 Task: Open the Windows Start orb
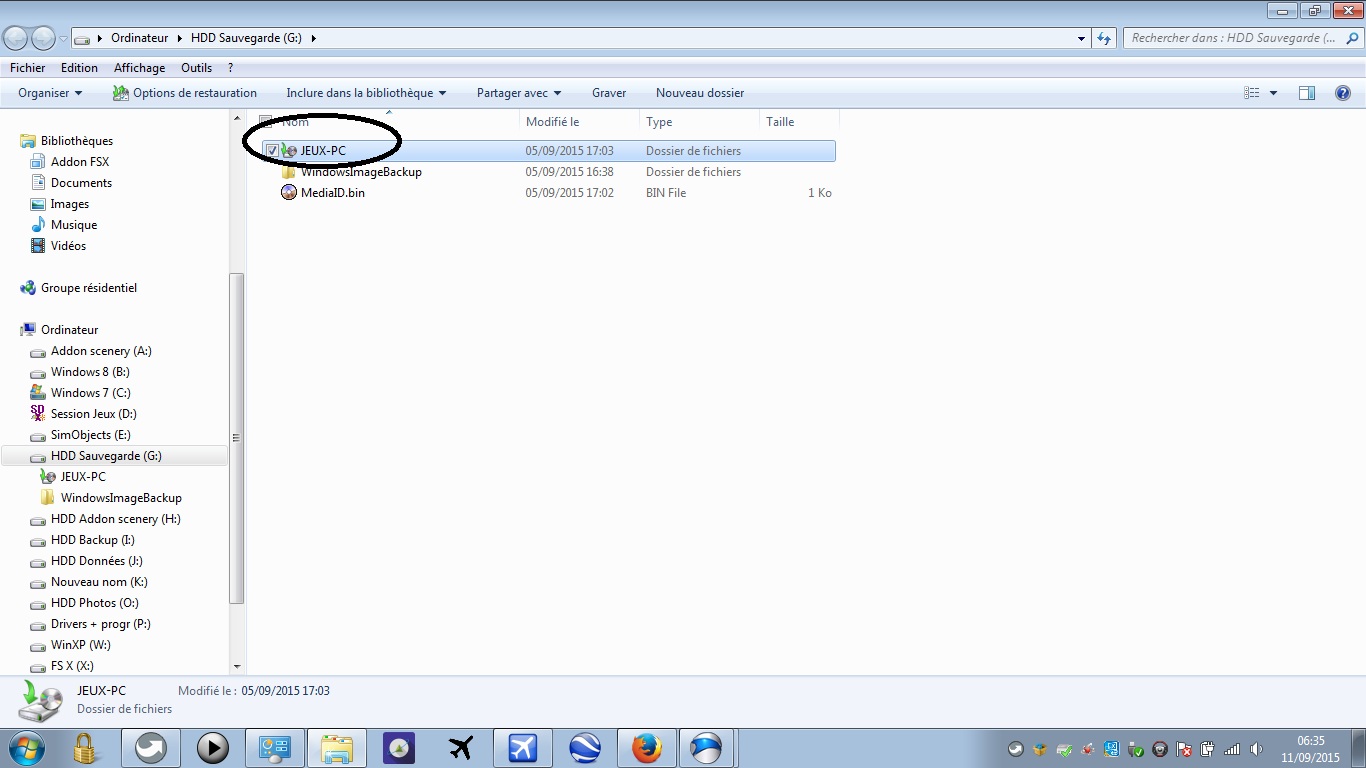pos(26,748)
